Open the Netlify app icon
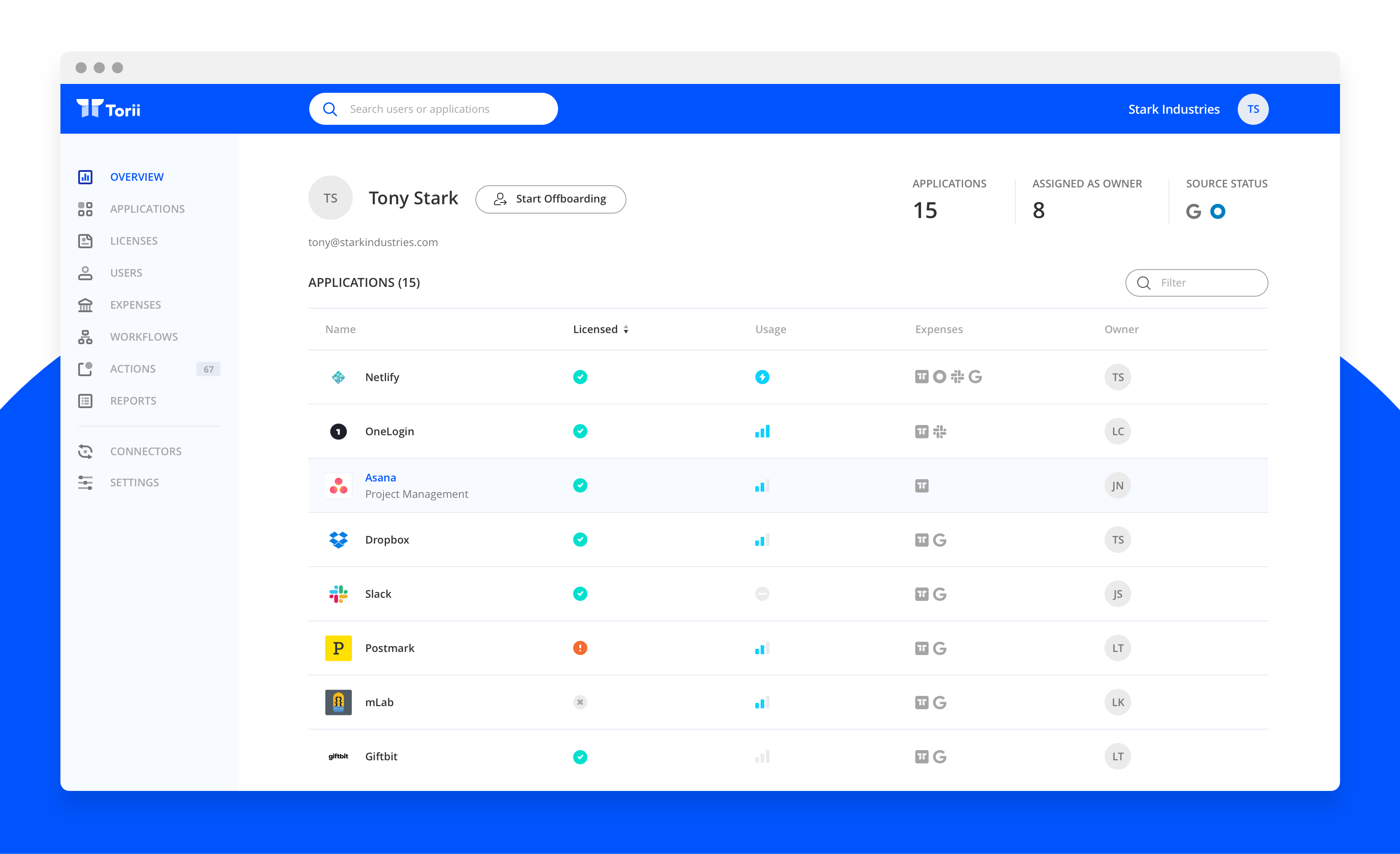The width and height of the screenshot is (1400, 854). (338, 377)
